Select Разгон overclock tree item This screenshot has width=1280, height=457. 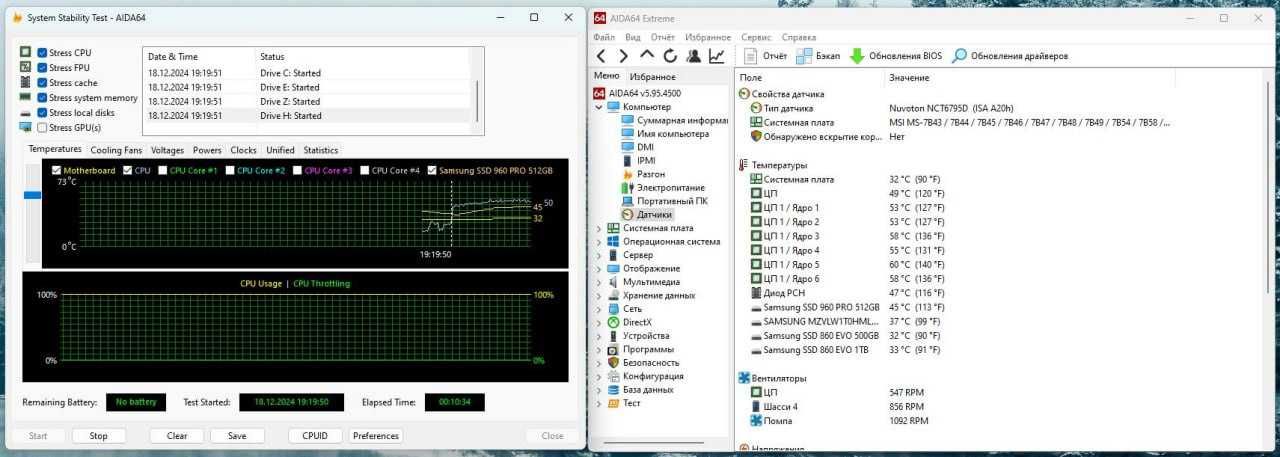(x=642, y=174)
